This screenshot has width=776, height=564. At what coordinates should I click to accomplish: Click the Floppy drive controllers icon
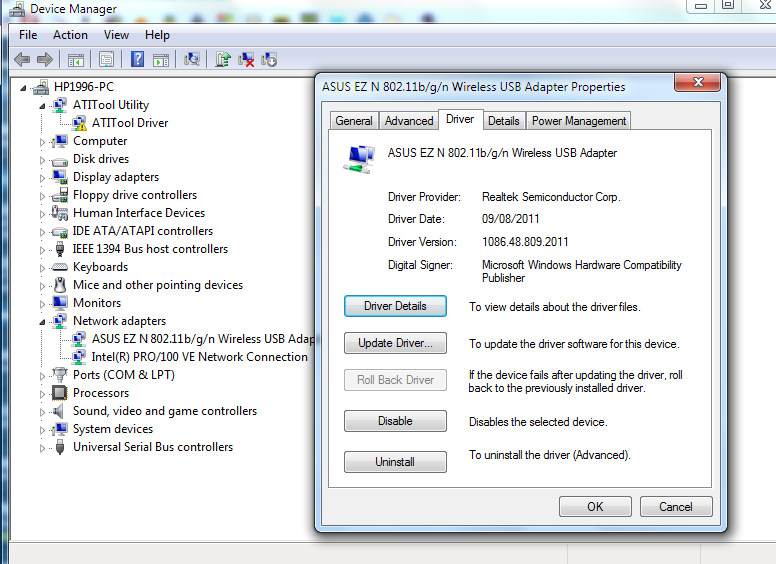pyautogui.click(x=60, y=195)
